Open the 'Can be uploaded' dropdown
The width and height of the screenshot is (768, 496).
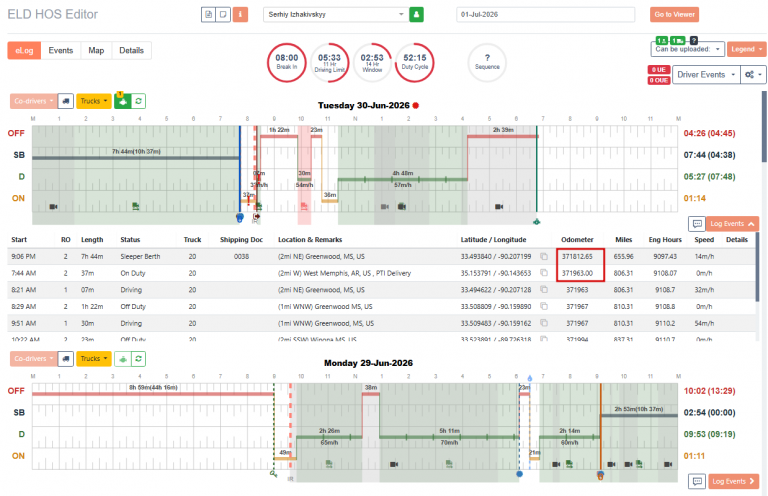pyautogui.click(x=687, y=49)
